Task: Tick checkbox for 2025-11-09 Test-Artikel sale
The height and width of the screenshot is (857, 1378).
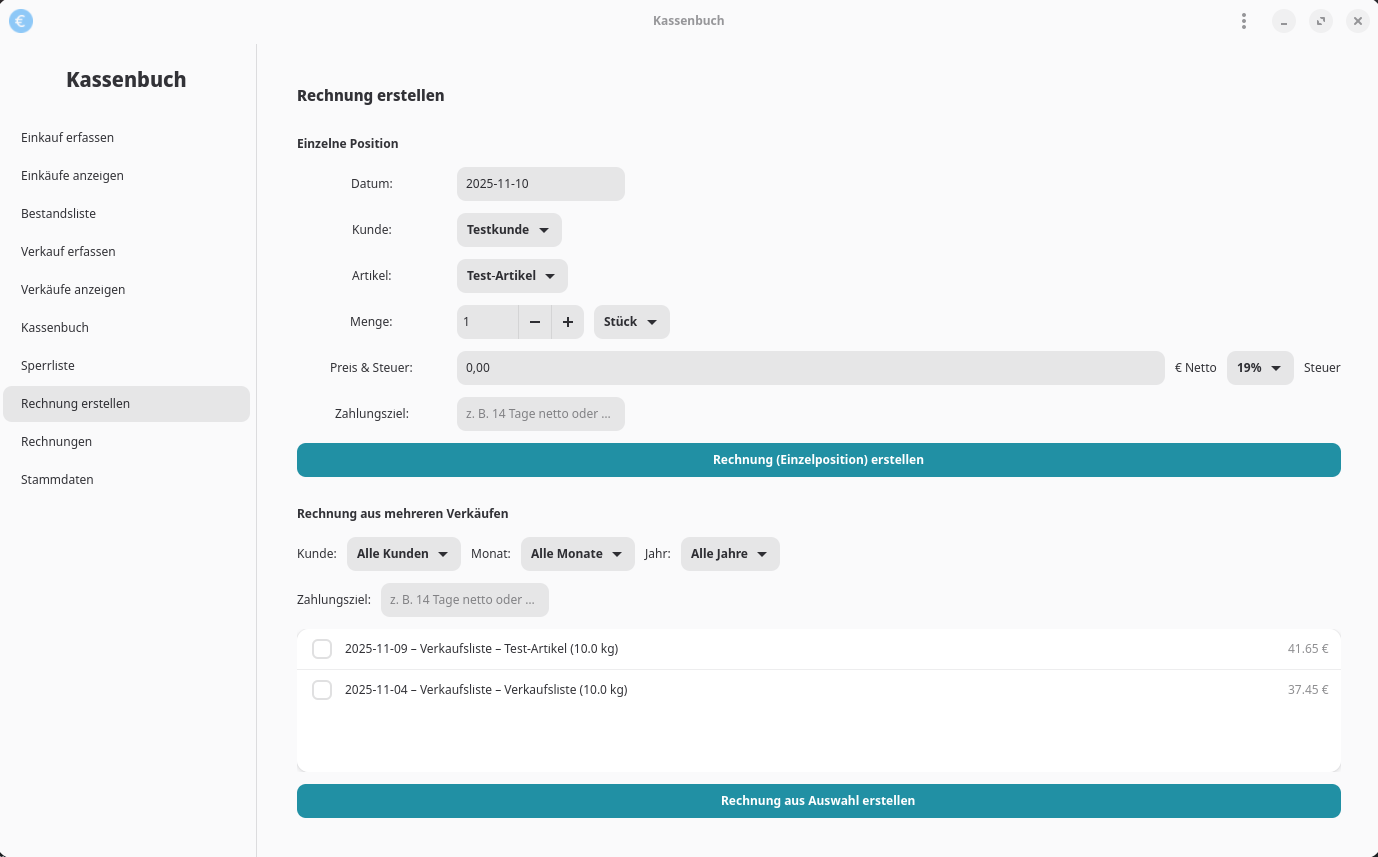Action: (322, 649)
